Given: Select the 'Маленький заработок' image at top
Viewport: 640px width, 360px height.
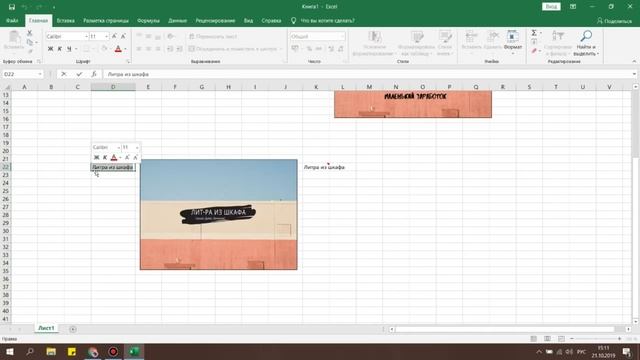Looking at the screenshot, I should pyautogui.click(x=413, y=104).
